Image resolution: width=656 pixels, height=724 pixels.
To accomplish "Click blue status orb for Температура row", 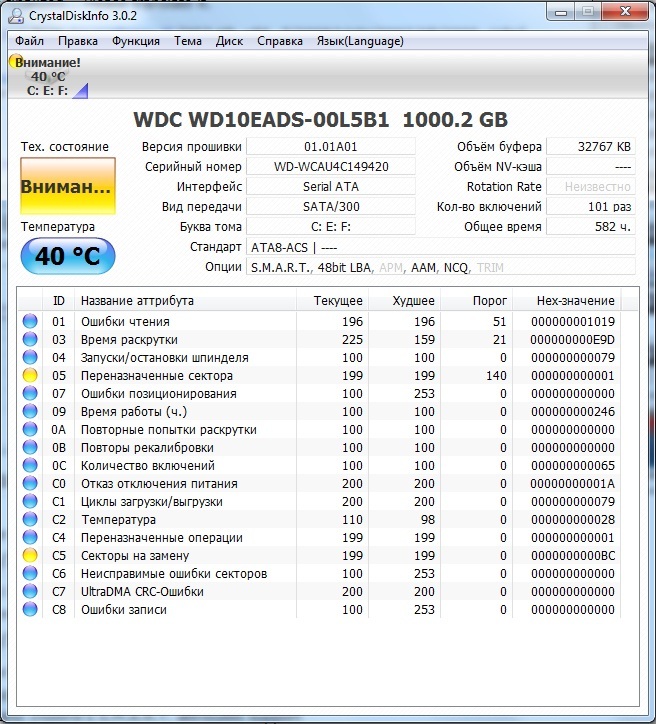I will click(30, 520).
